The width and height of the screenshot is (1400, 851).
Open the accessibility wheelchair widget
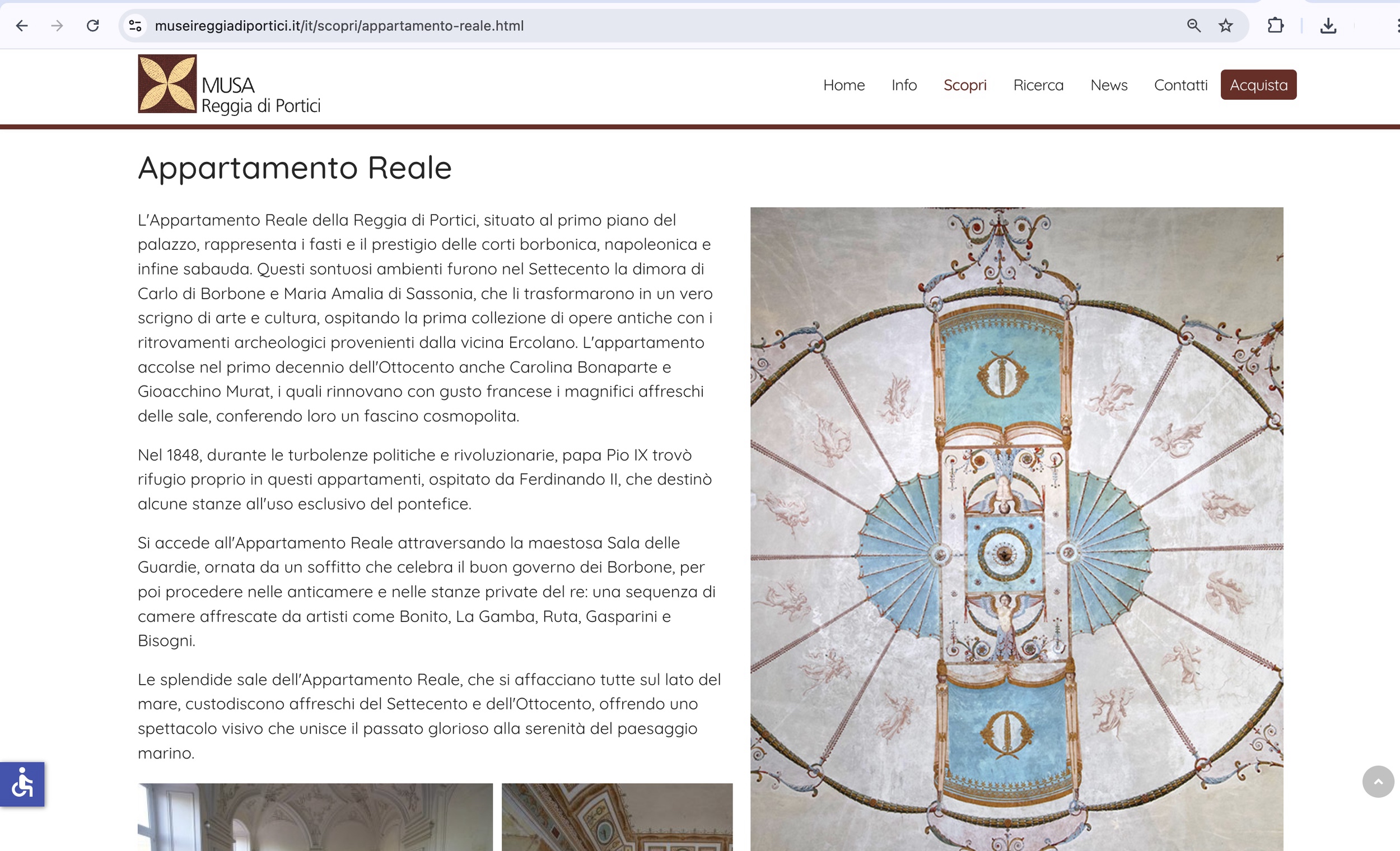tap(22, 784)
